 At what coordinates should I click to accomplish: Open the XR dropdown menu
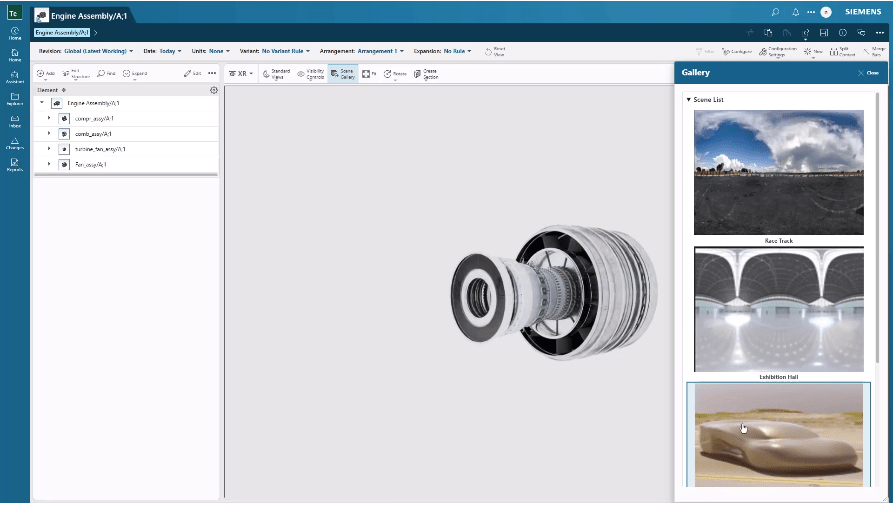[x=241, y=73]
